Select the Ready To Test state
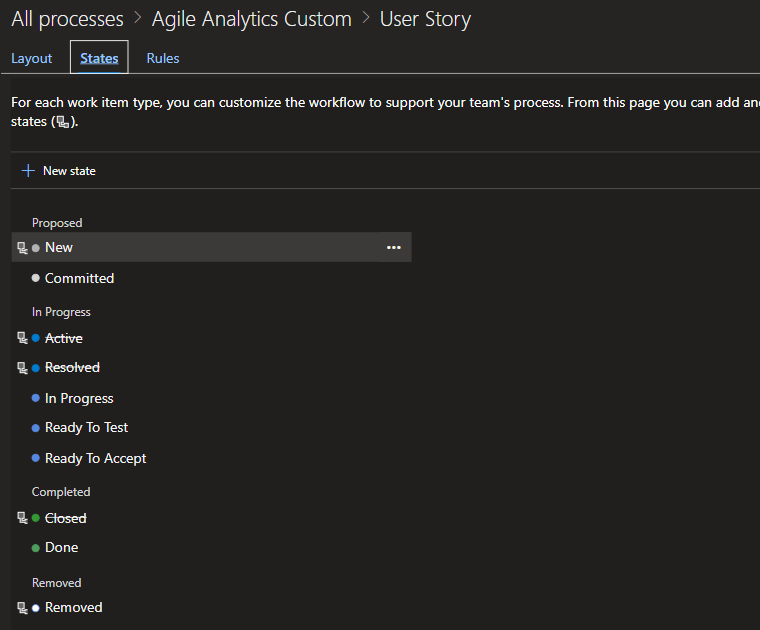760x630 pixels. tap(86, 427)
